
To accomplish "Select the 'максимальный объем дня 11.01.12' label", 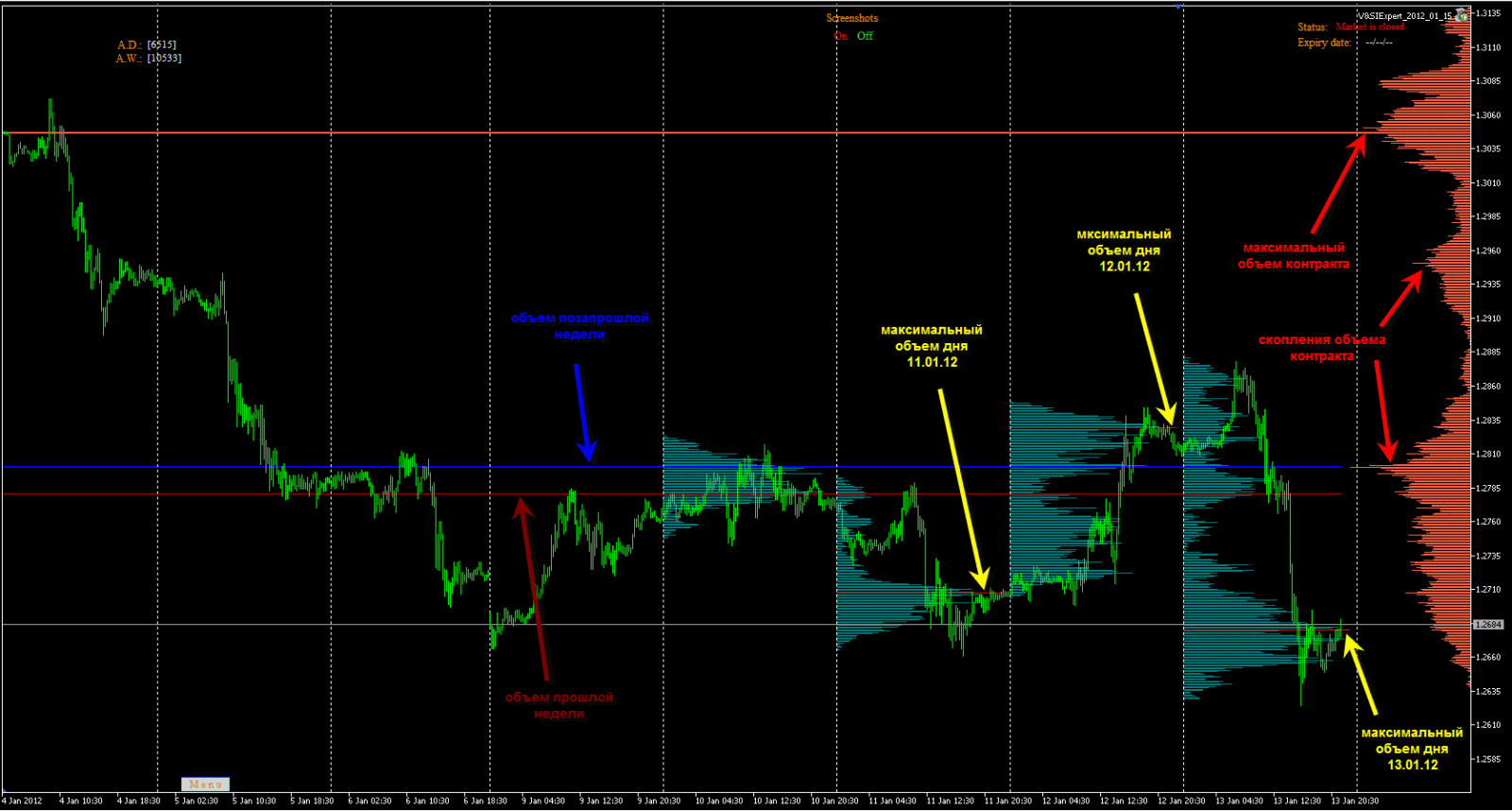I will click(x=932, y=346).
